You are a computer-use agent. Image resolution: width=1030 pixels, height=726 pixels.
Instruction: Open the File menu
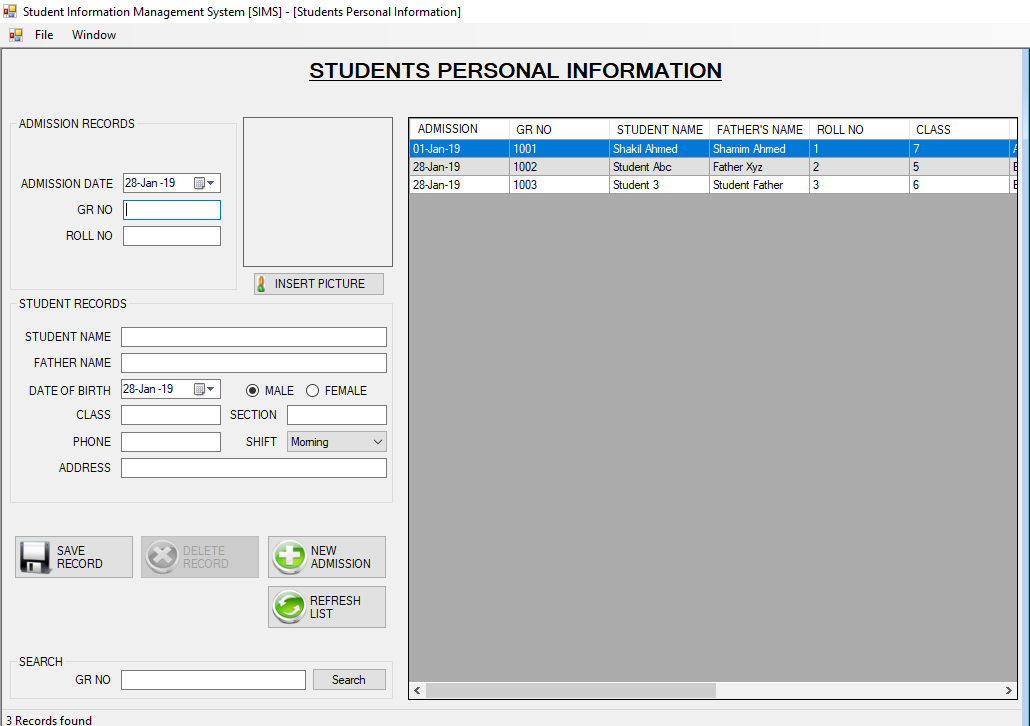point(44,35)
